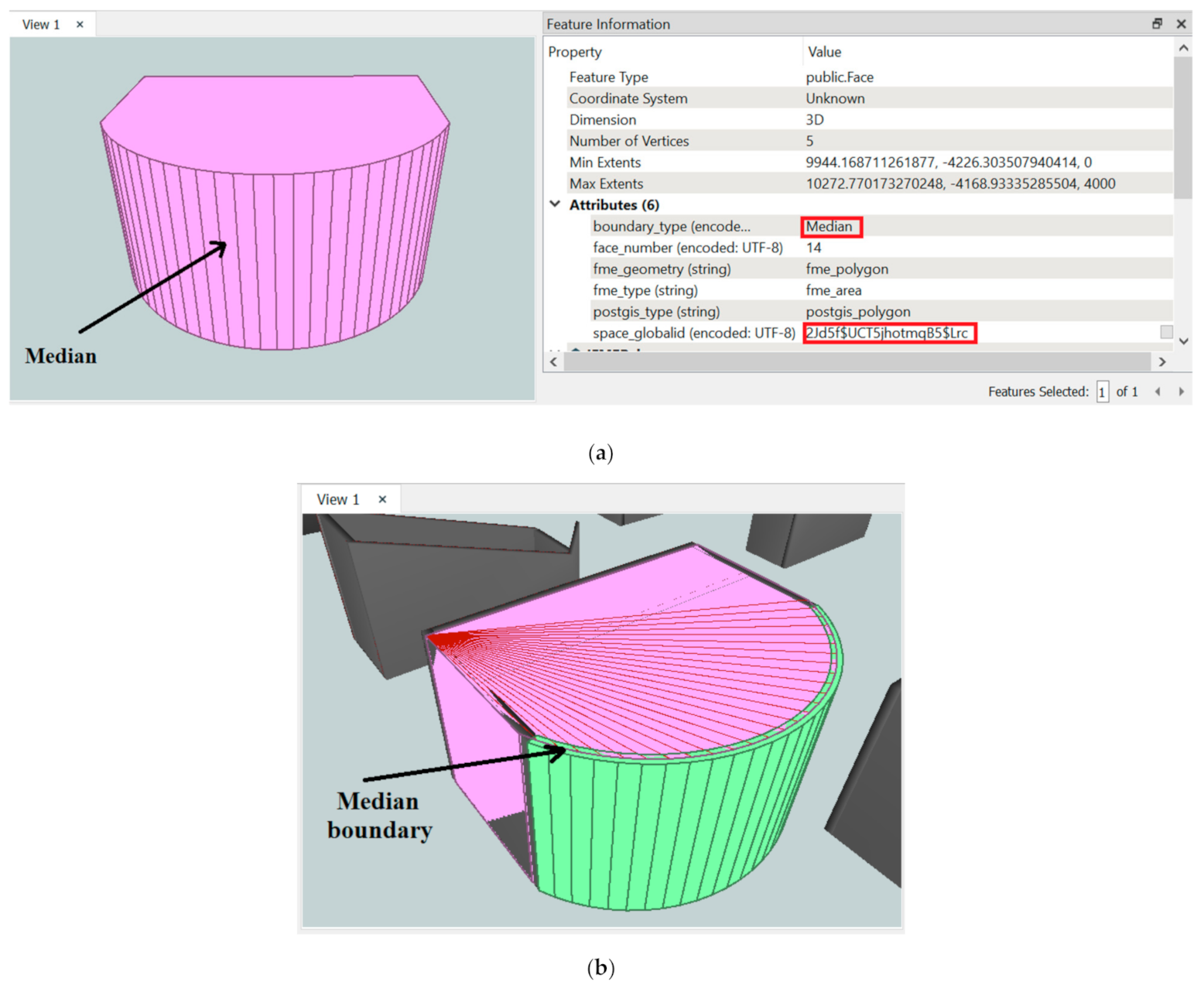Viewport: 1204px width, 989px height.
Task: Collapse the Attributes (6) section
Action: (555, 204)
